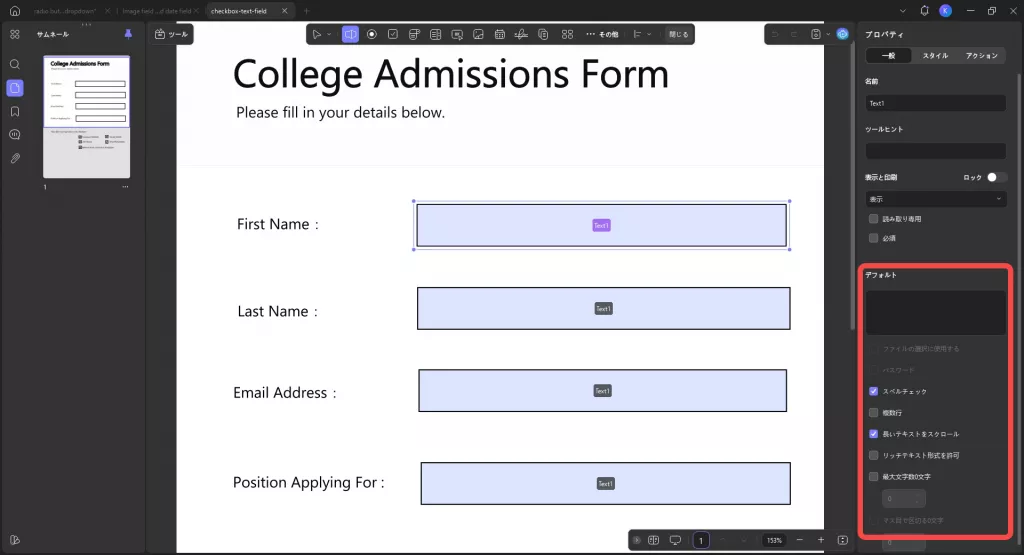Enable the 複数行 checkbox
This screenshot has width=1024, height=555.
(x=873, y=413)
